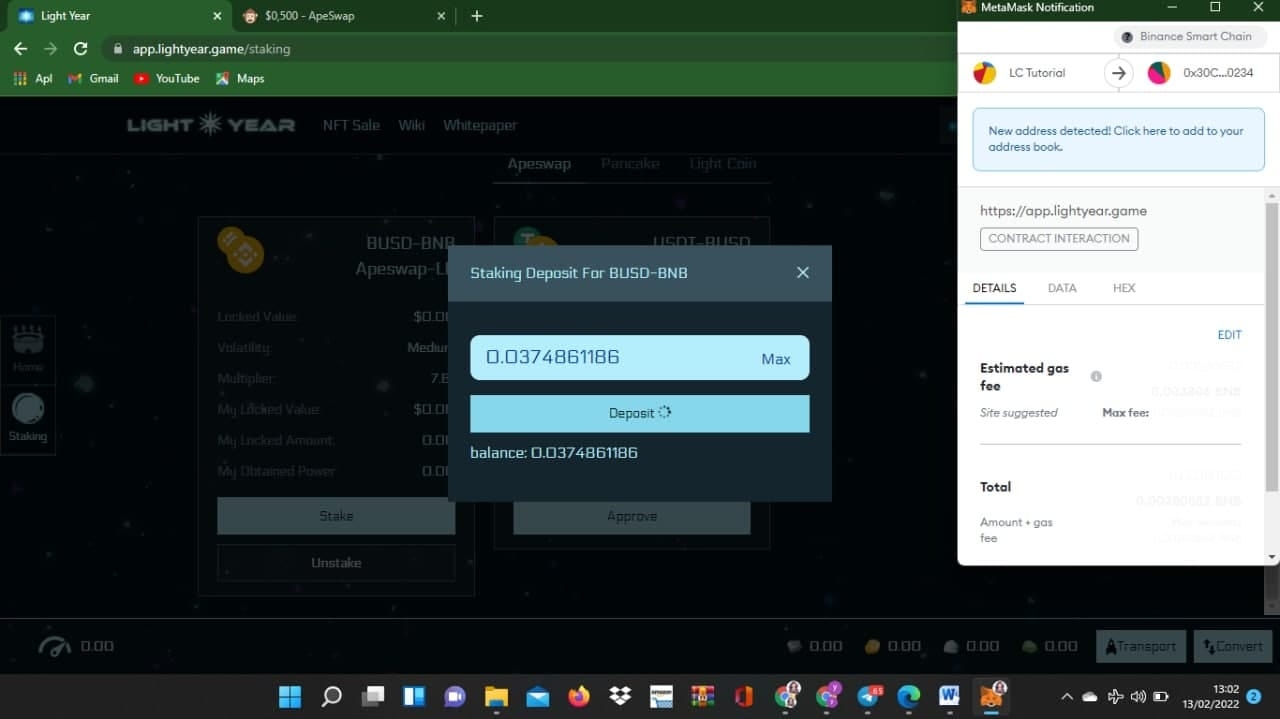Click Max in the deposit amount field
The image size is (1280, 719).
[775, 359]
